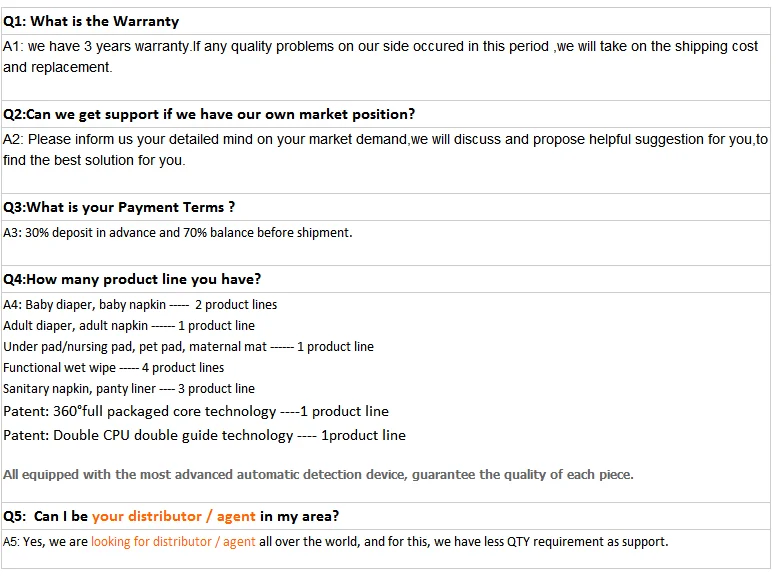Click the baby diaper product lines row

[x=140, y=304]
